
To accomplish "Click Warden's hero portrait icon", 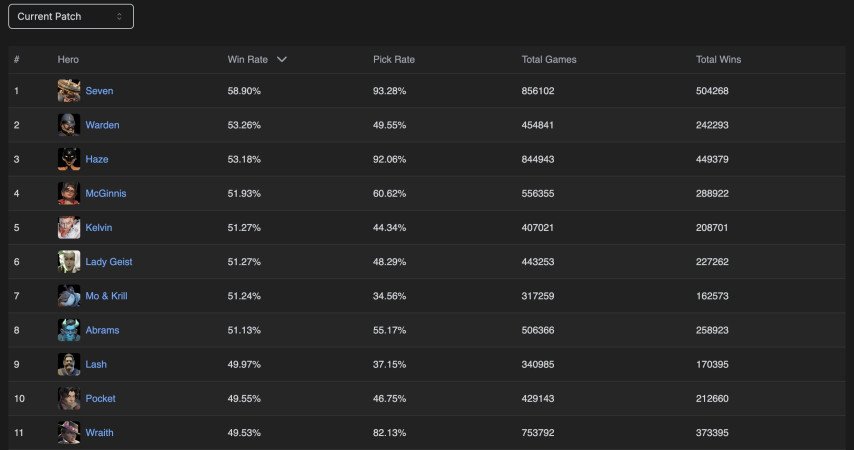I will 69,125.
